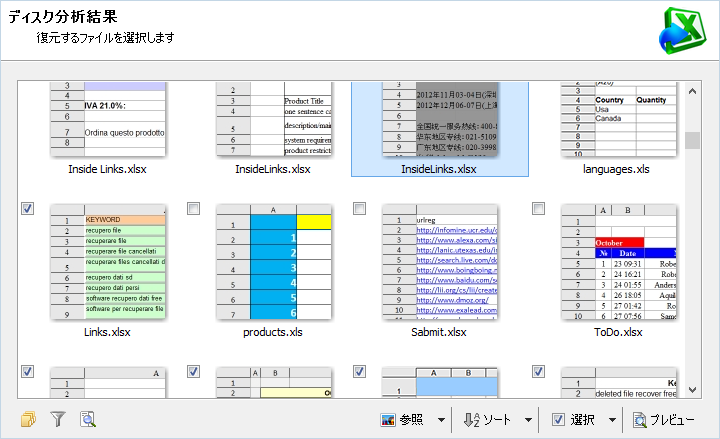720x439 pixels.
Task: Expand the 参照 dropdown arrow
Action: 441,420
